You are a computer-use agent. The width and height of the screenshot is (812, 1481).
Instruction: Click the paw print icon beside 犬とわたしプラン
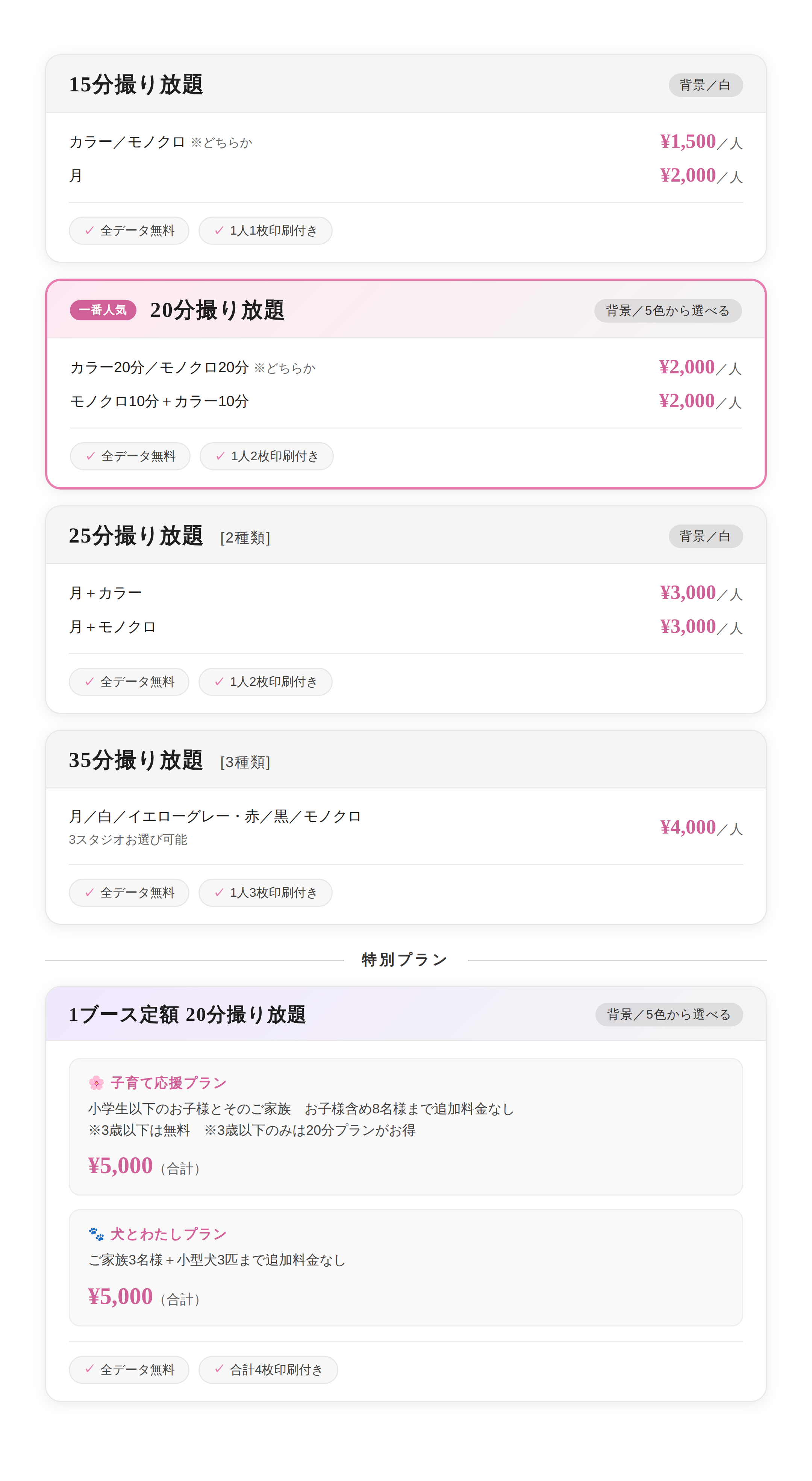click(96, 1234)
